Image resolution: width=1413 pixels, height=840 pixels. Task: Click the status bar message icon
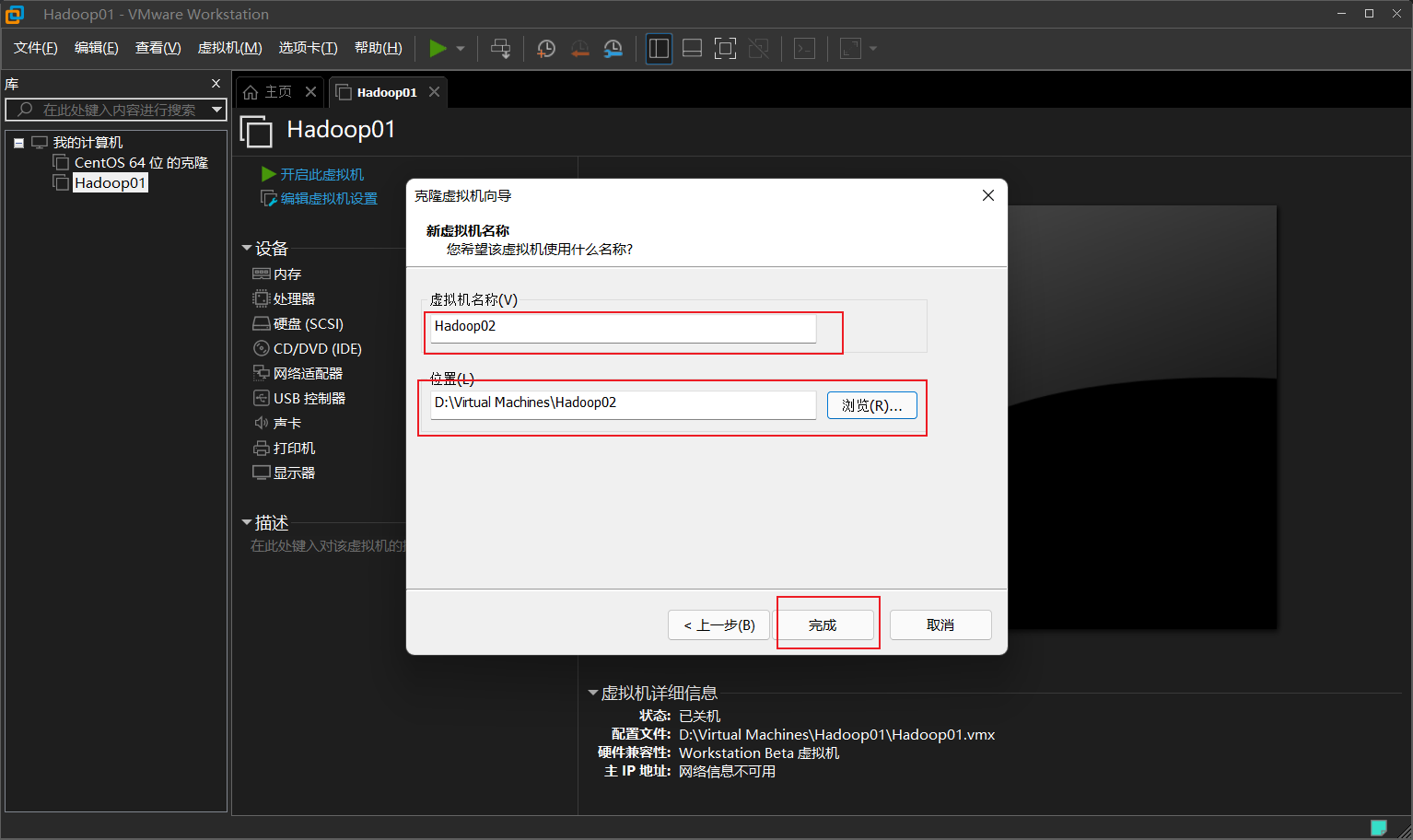click(x=1379, y=827)
